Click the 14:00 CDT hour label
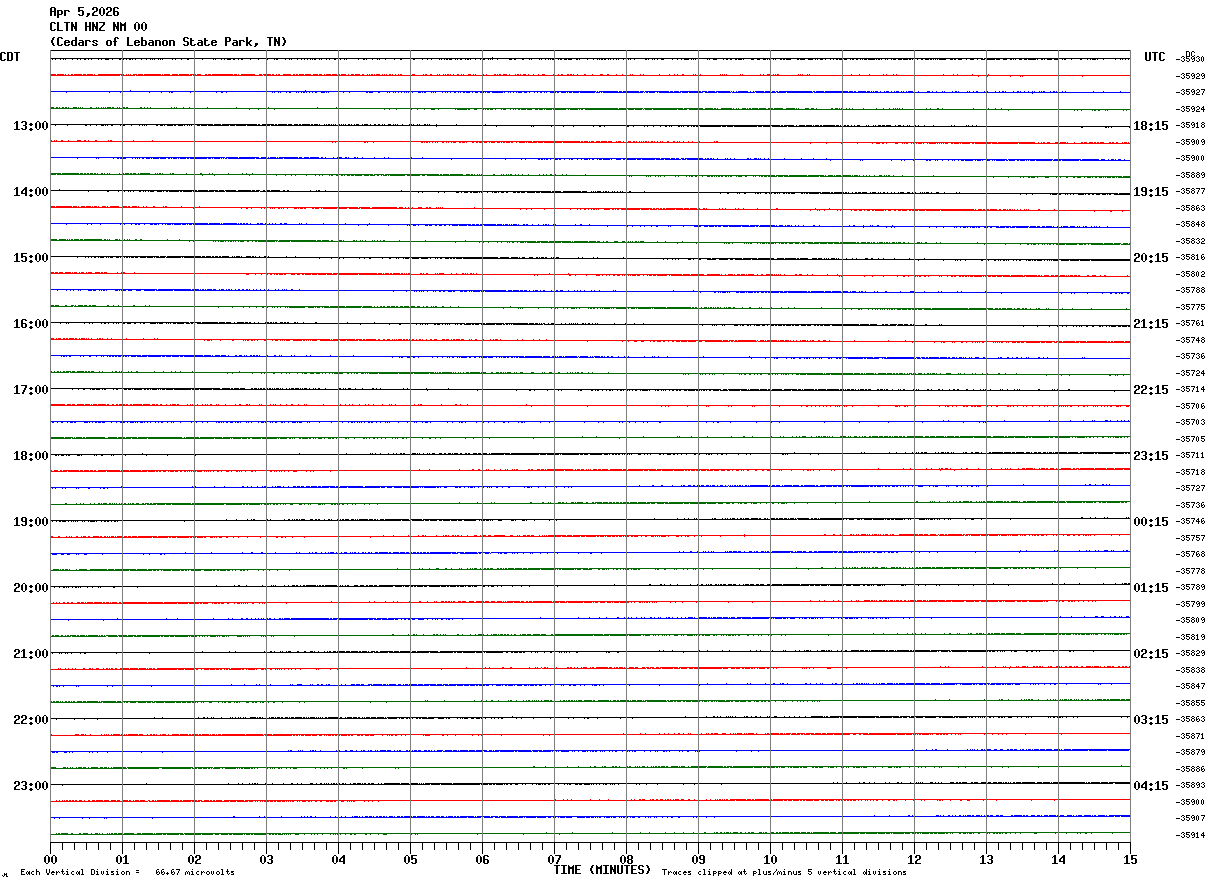Viewport: 1210px width, 886px height. tap(31, 192)
